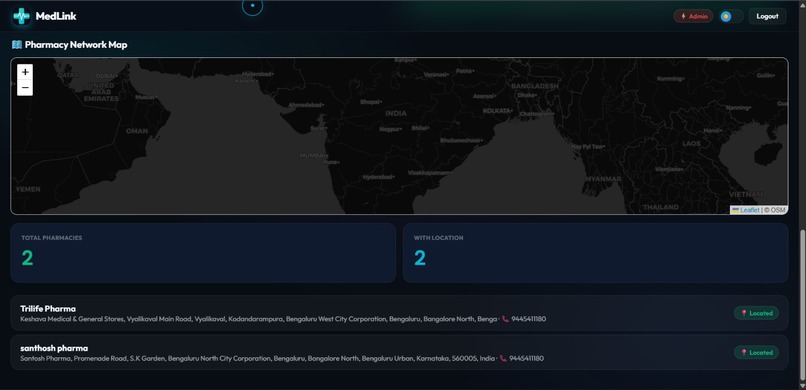Click the page's vertical scrollbar thumb
The image size is (806, 390).
(802, 305)
